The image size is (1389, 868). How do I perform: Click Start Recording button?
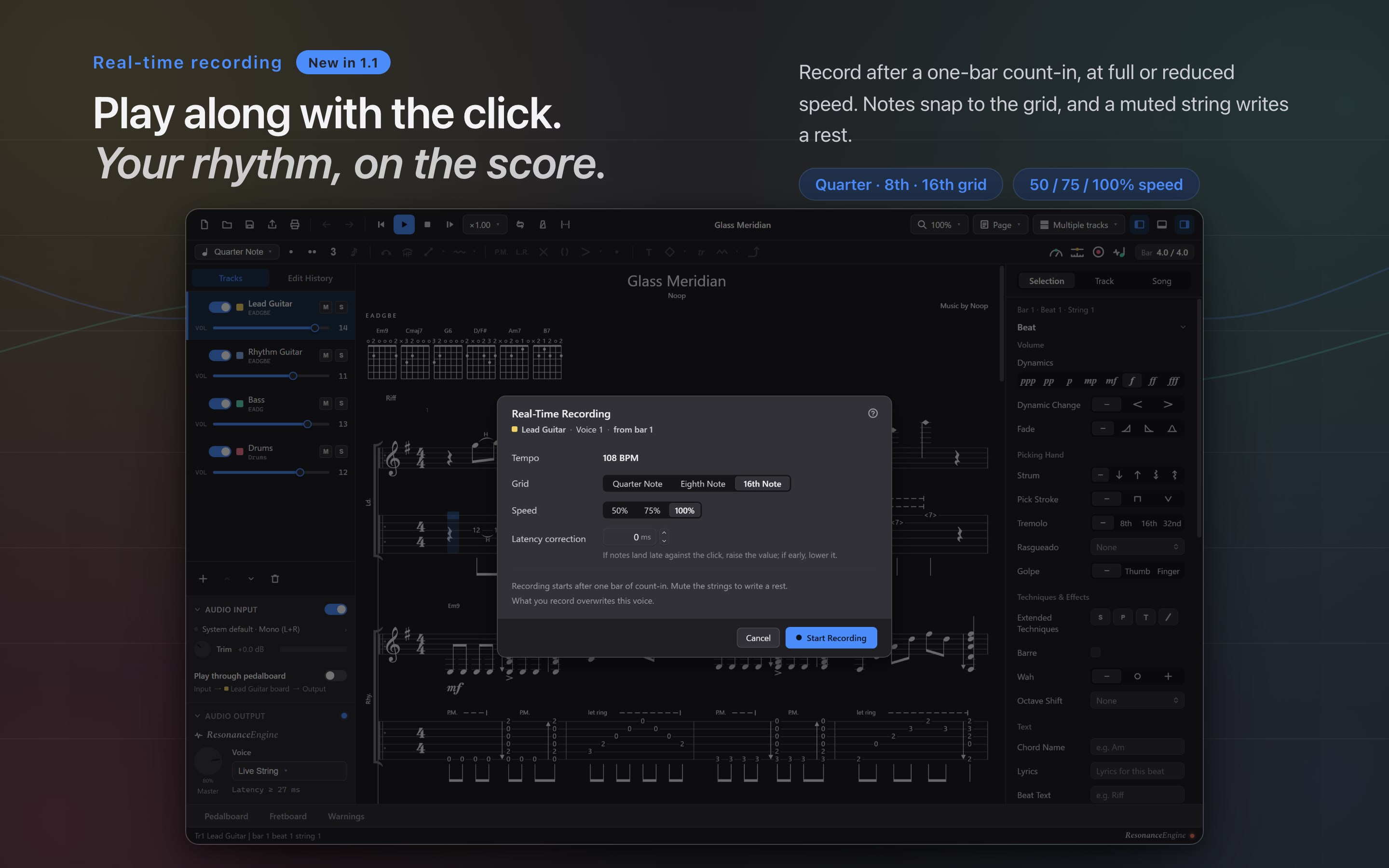[x=831, y=638]
